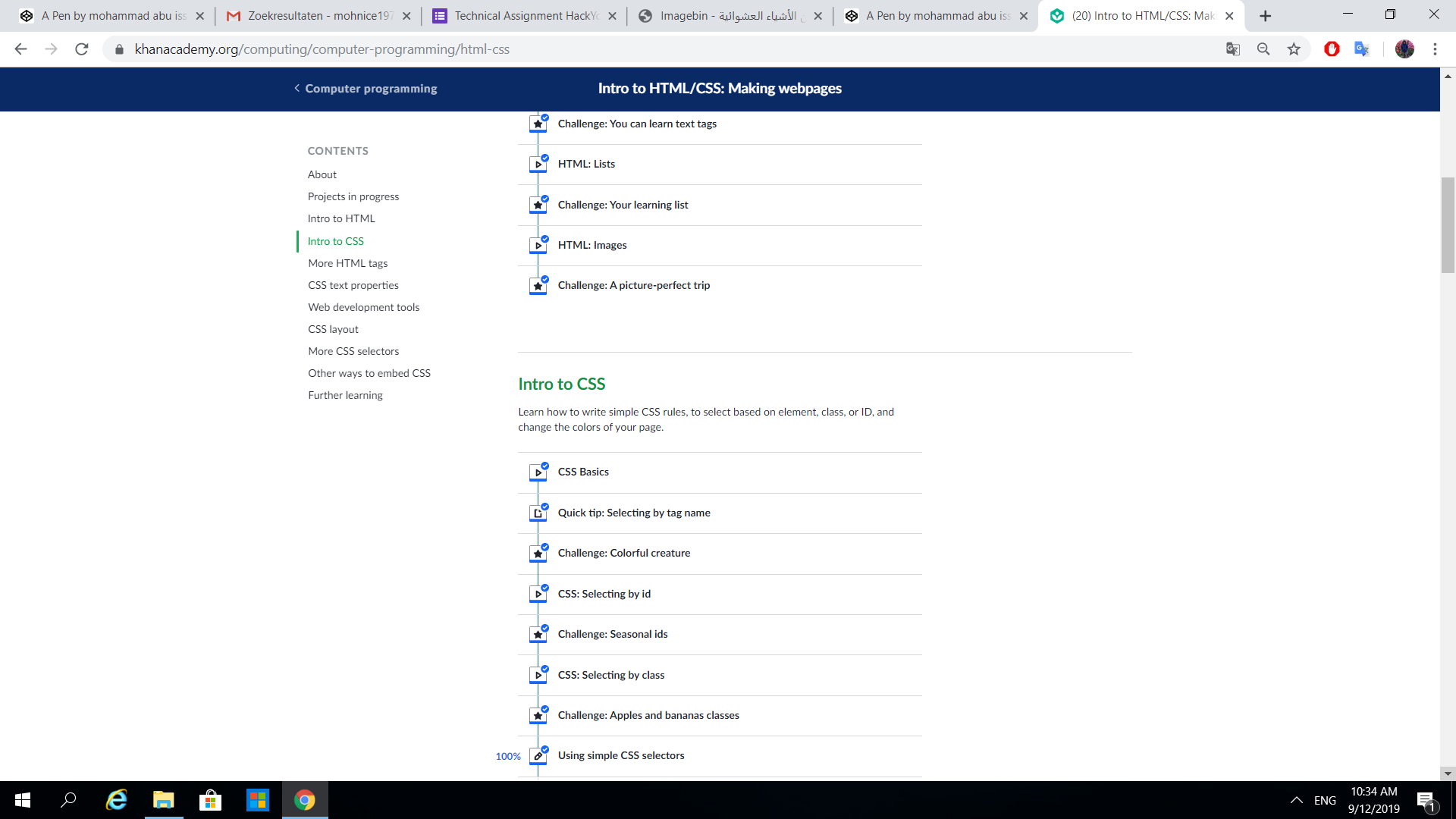
Task: Open lesson 'HTML: Lists'
Action: tap(586, 164)
